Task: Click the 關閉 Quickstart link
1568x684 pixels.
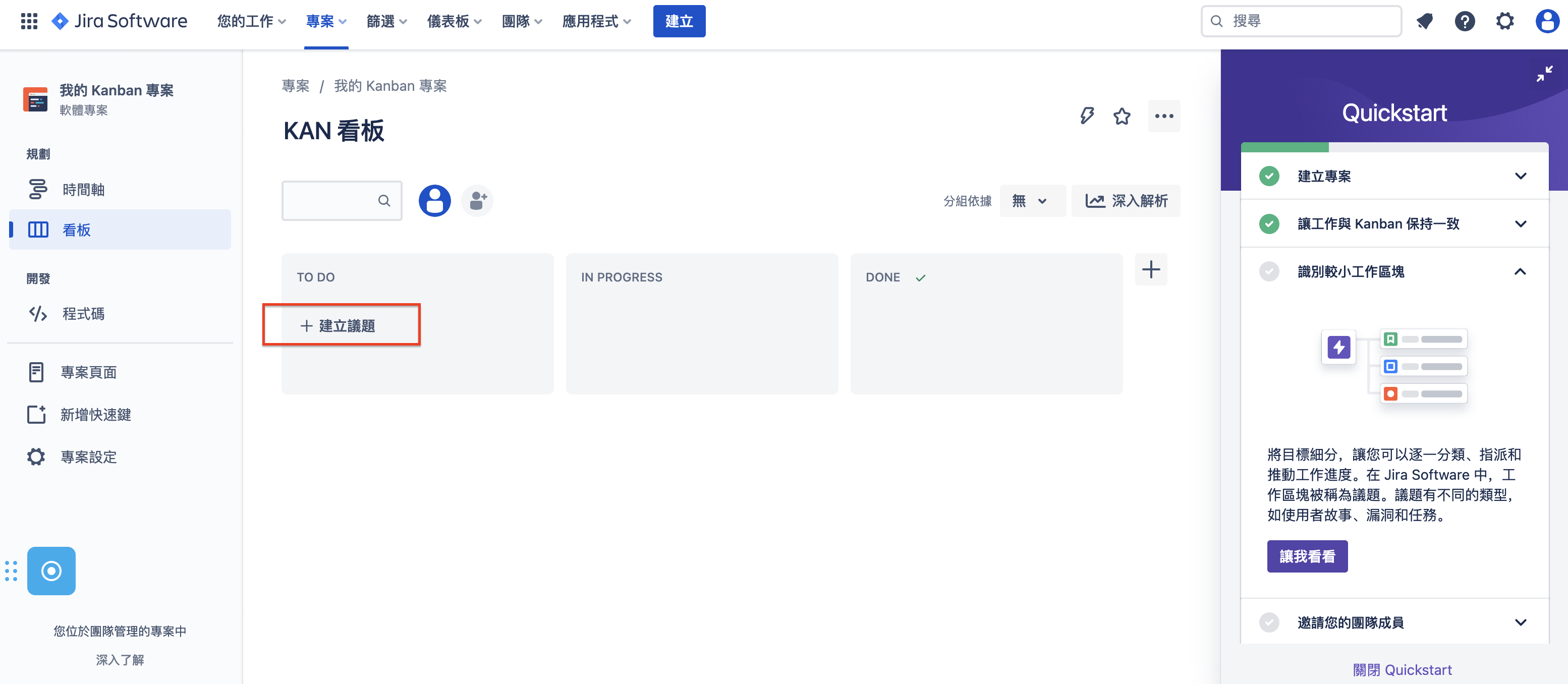Action: tap(1402, 669)
